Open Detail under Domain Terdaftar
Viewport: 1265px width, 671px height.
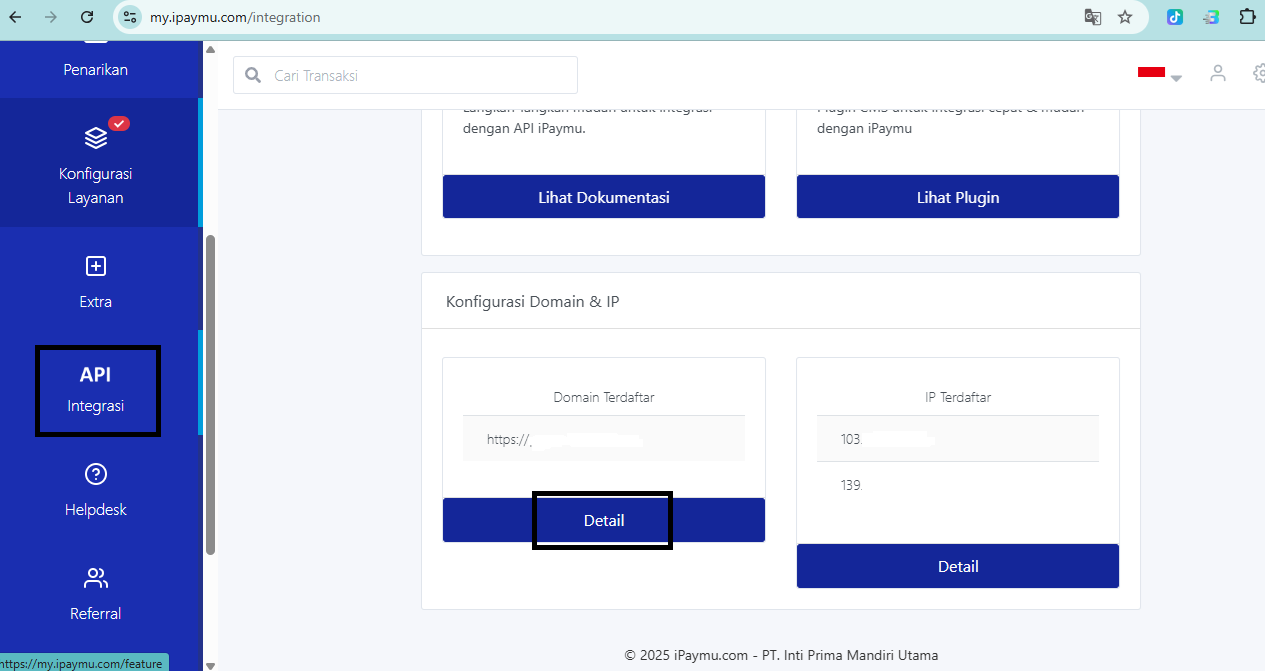coord(604,520)
